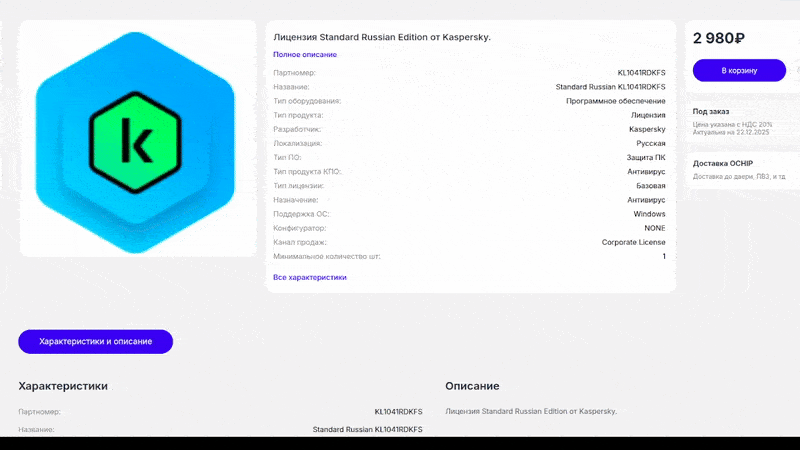
Task: Click the green Kaspersky K logo
Action: pos(135,139)
